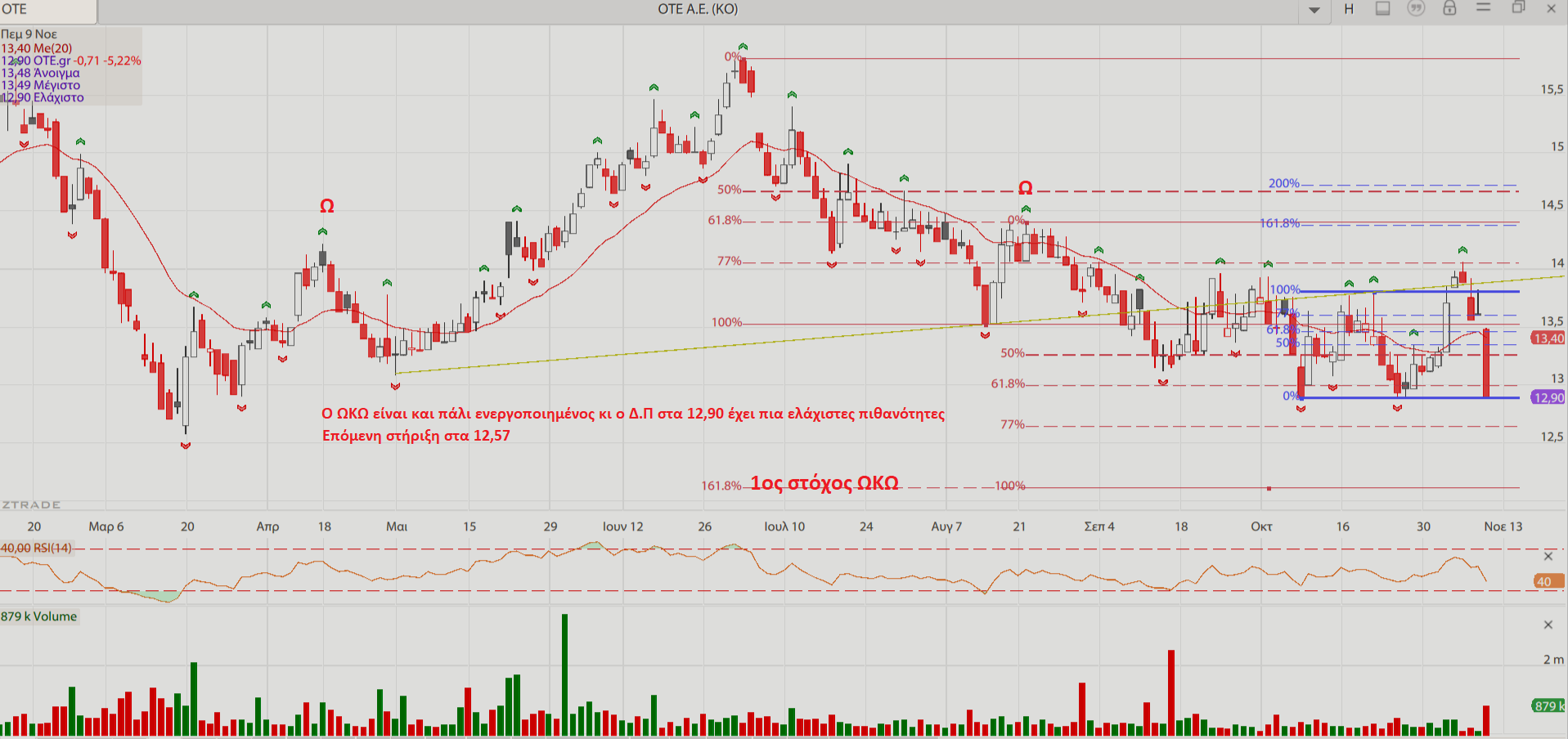This screenshot has width=1568, height=739.
Task: Select the OTE symbol tab
Action: click(x=47, y=10)
